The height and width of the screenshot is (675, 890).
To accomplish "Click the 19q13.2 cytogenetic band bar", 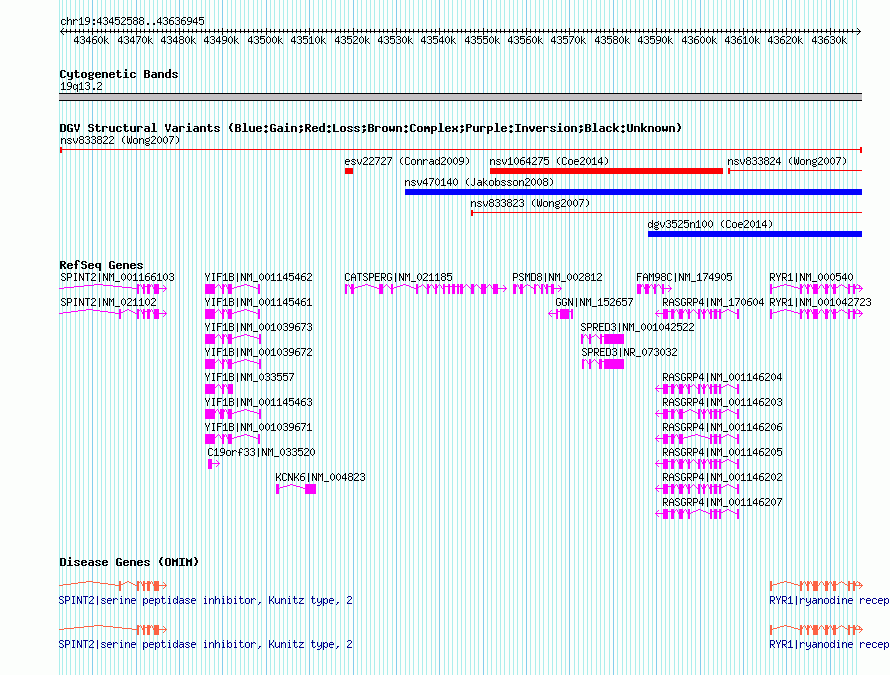I will [x=460, y=97].
